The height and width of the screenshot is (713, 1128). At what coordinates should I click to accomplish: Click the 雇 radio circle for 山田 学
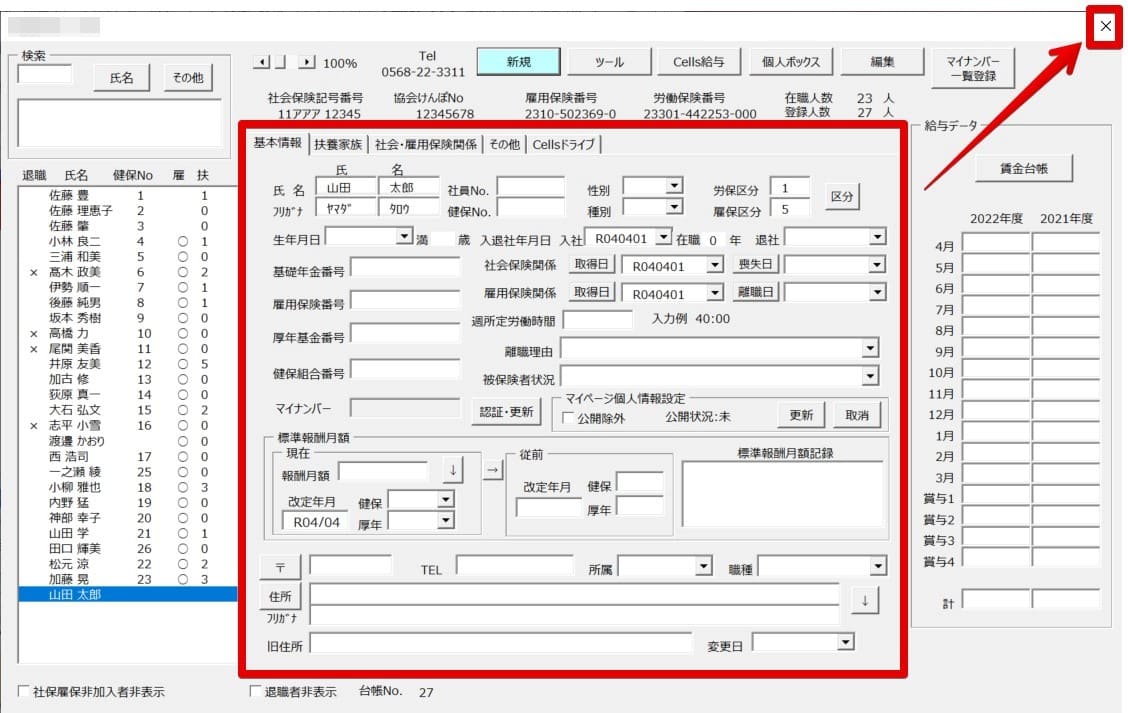[183, 533]
